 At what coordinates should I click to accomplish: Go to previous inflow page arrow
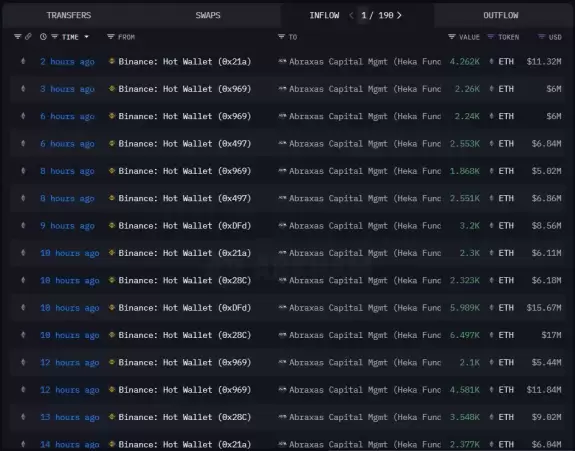(351, 15)
